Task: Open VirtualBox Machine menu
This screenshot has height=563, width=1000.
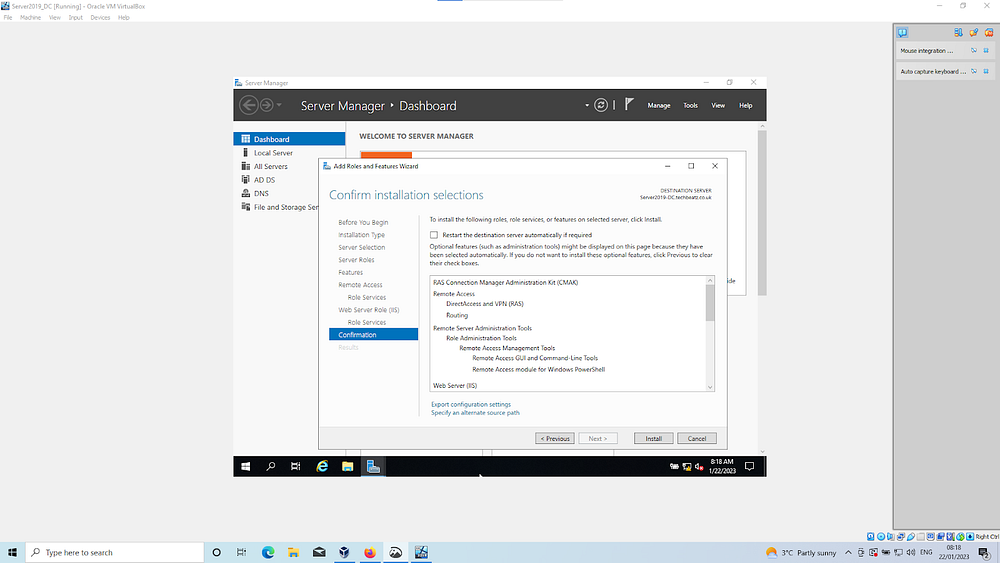Action: (30, 17)
